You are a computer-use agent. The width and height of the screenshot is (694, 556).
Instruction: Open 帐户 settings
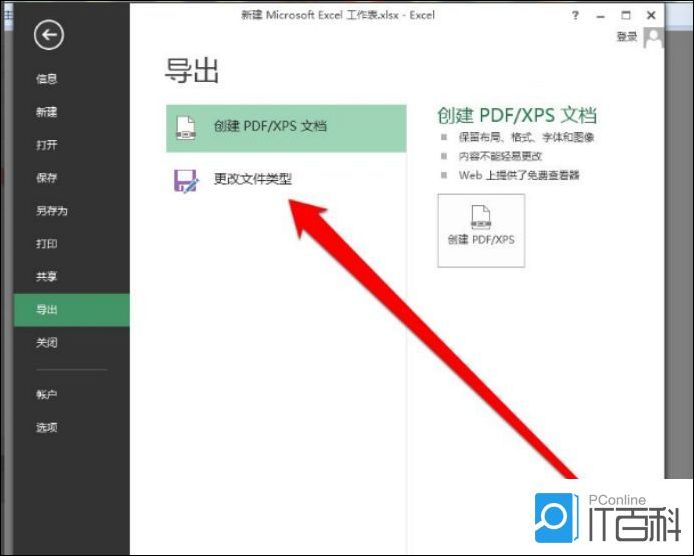46,394
